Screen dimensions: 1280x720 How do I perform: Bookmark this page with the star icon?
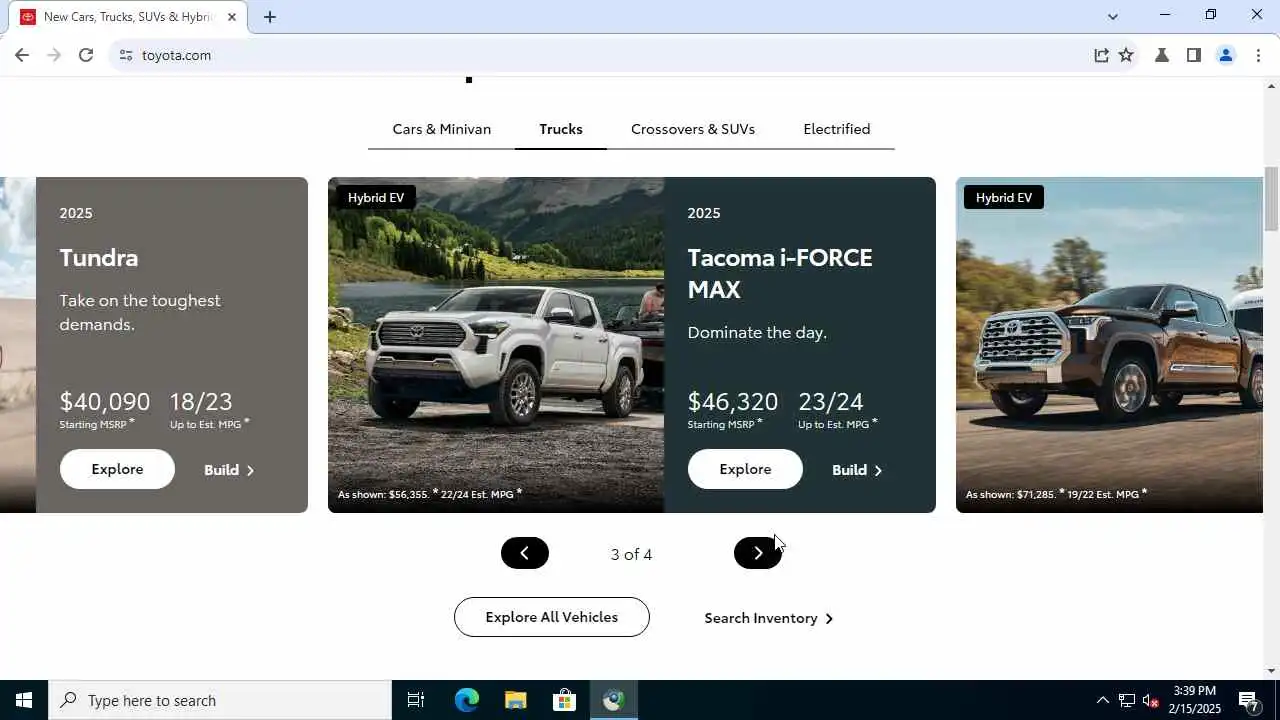pyautogui.click(x=1126, y=55)
